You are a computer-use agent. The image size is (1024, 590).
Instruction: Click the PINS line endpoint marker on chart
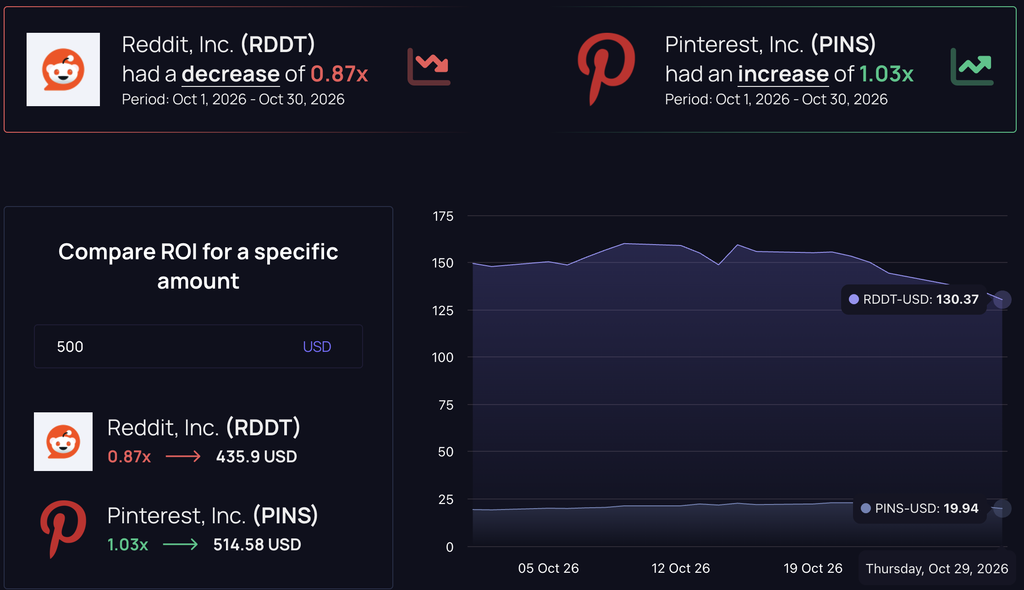point(1002,508)
